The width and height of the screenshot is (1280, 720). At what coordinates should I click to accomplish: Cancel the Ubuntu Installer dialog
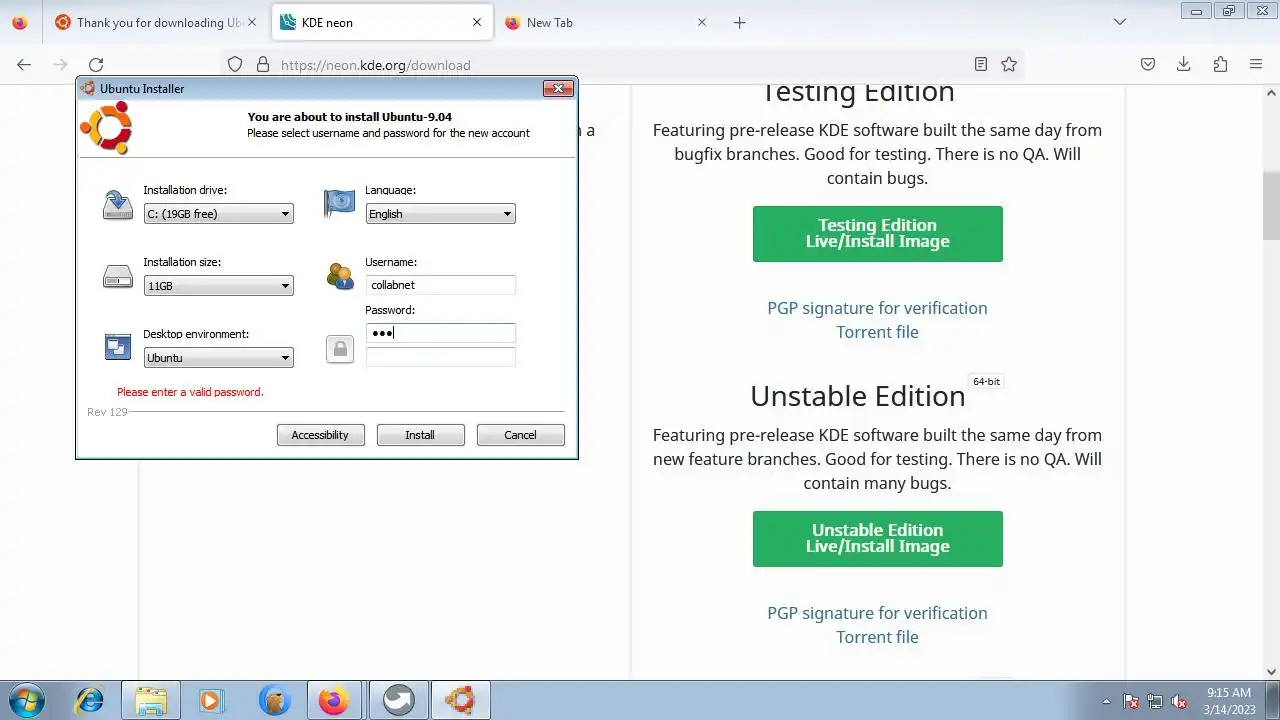(520, 435)
